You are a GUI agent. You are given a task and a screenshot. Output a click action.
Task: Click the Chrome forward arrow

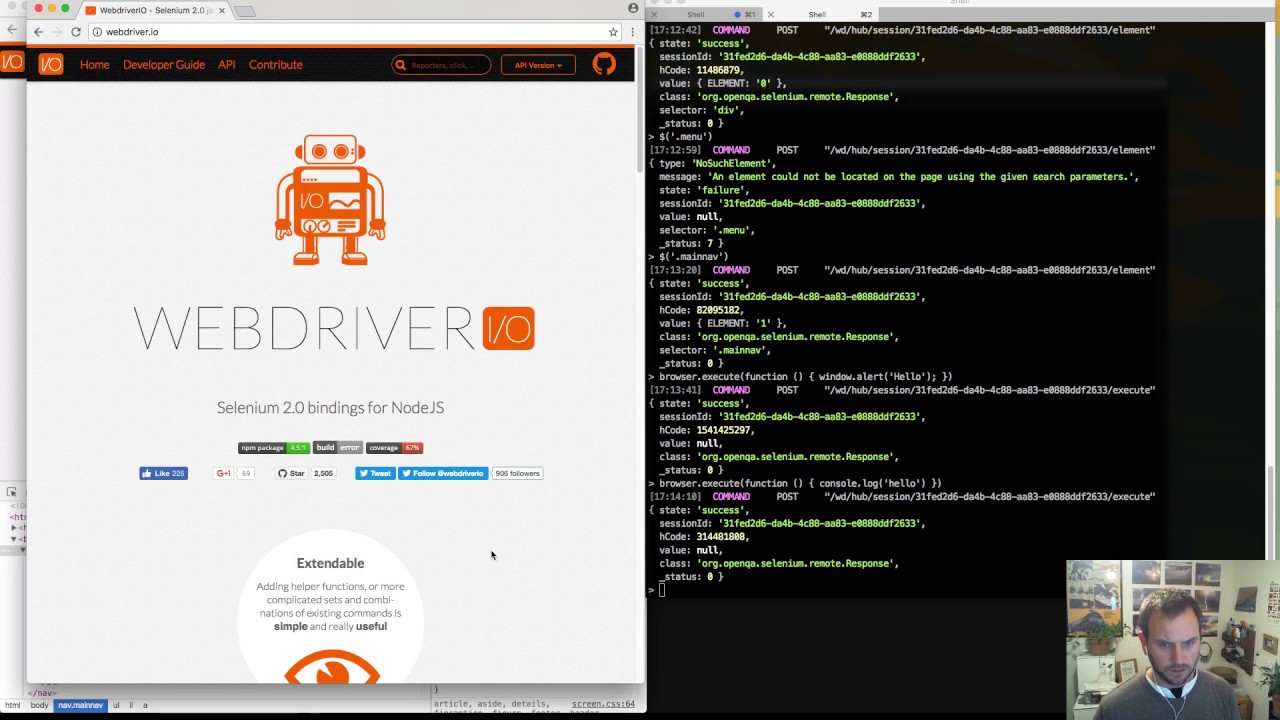click(57, 32)
